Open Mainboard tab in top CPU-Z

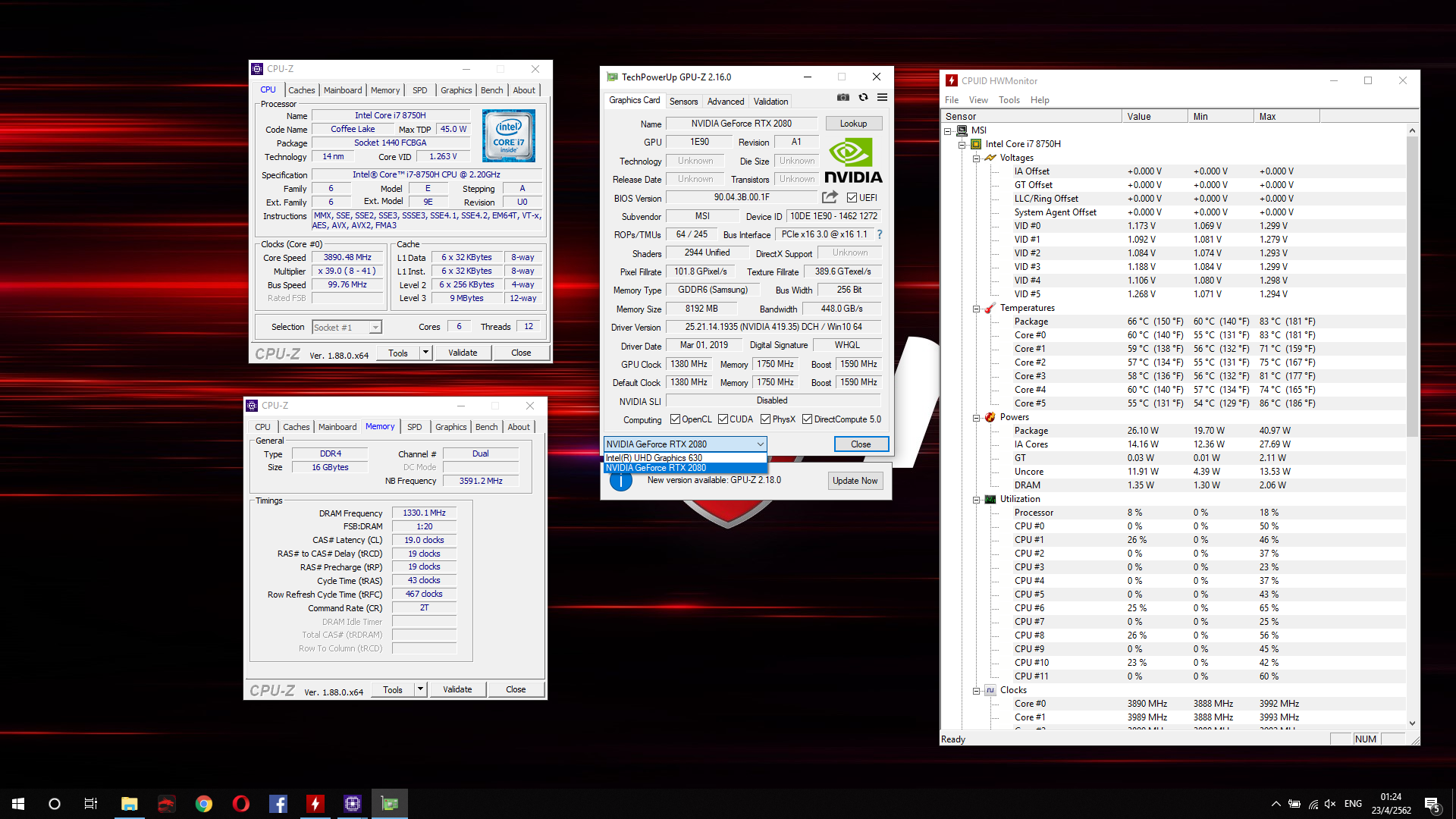[343, 90]
